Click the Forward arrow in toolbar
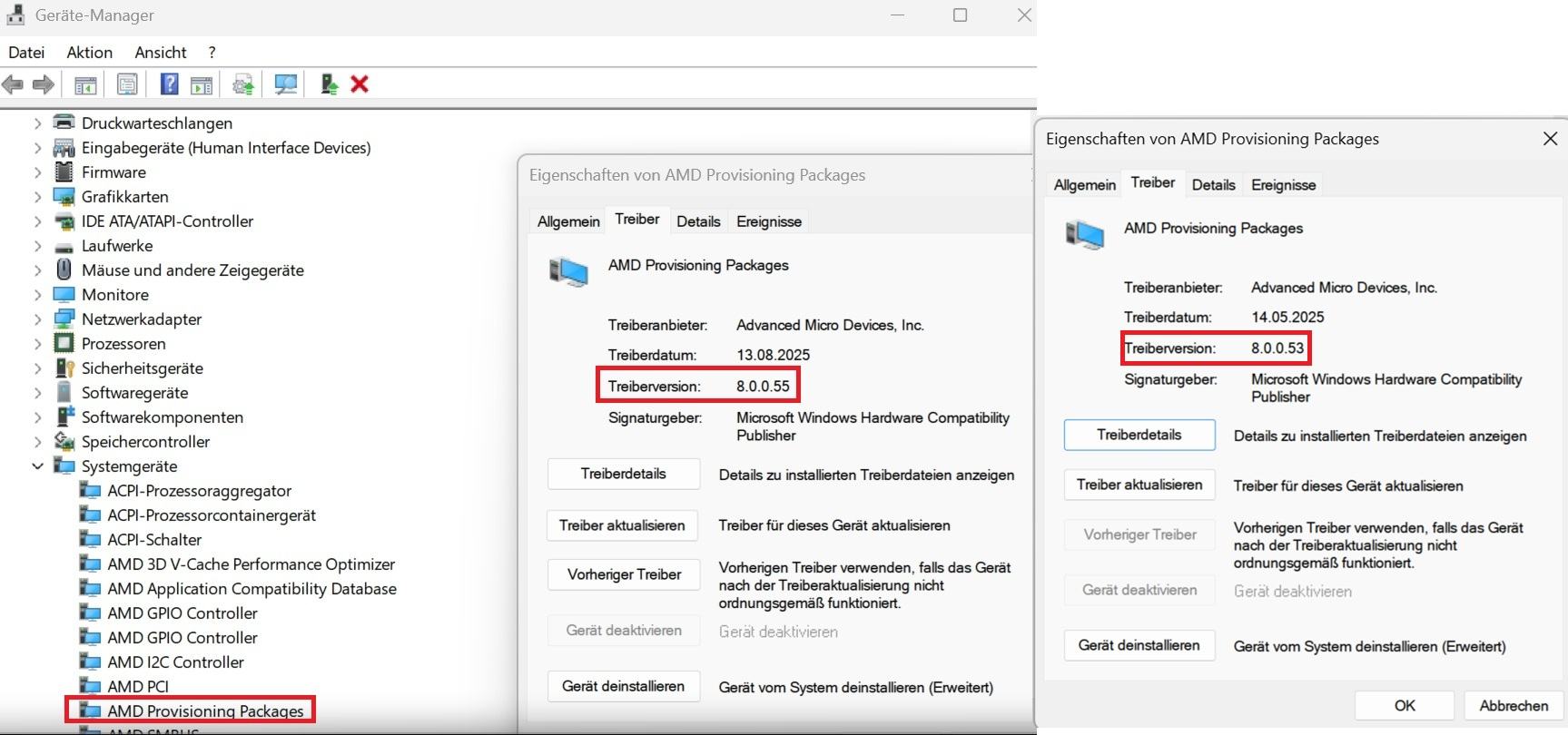1568x735 pixels. click(x=43, y=84)
